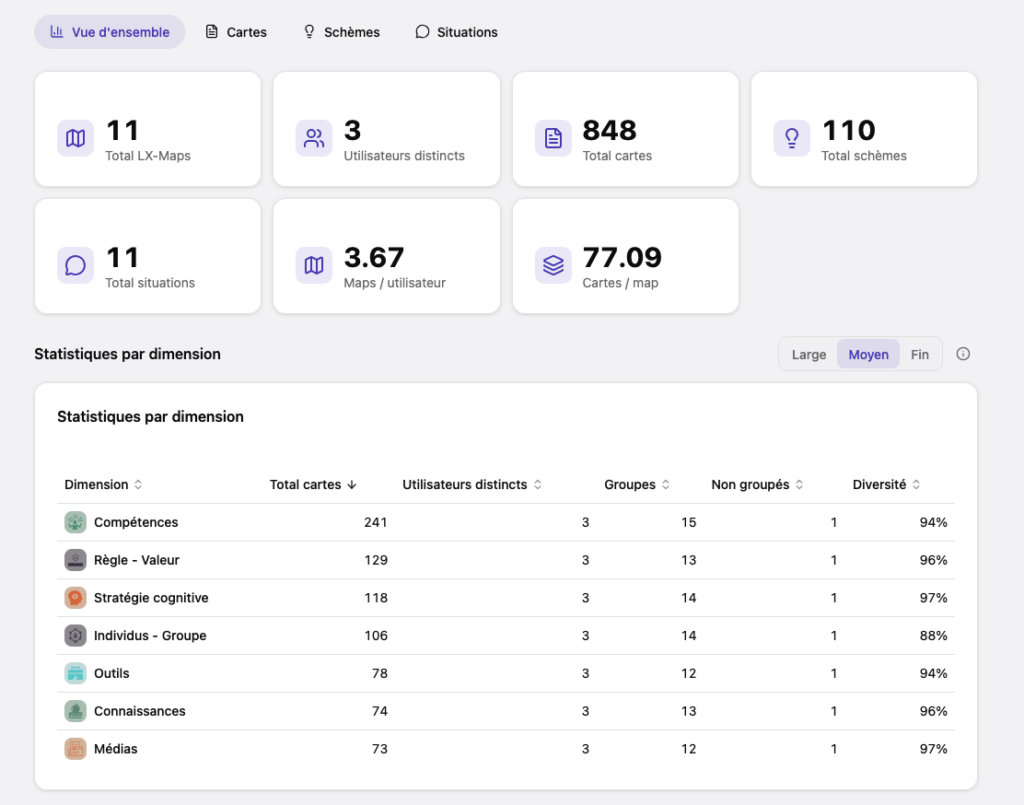Click the users icon on Utilisateurs distincts card
The height and width of the screenshot is (805, 1024).
point(313,138)
